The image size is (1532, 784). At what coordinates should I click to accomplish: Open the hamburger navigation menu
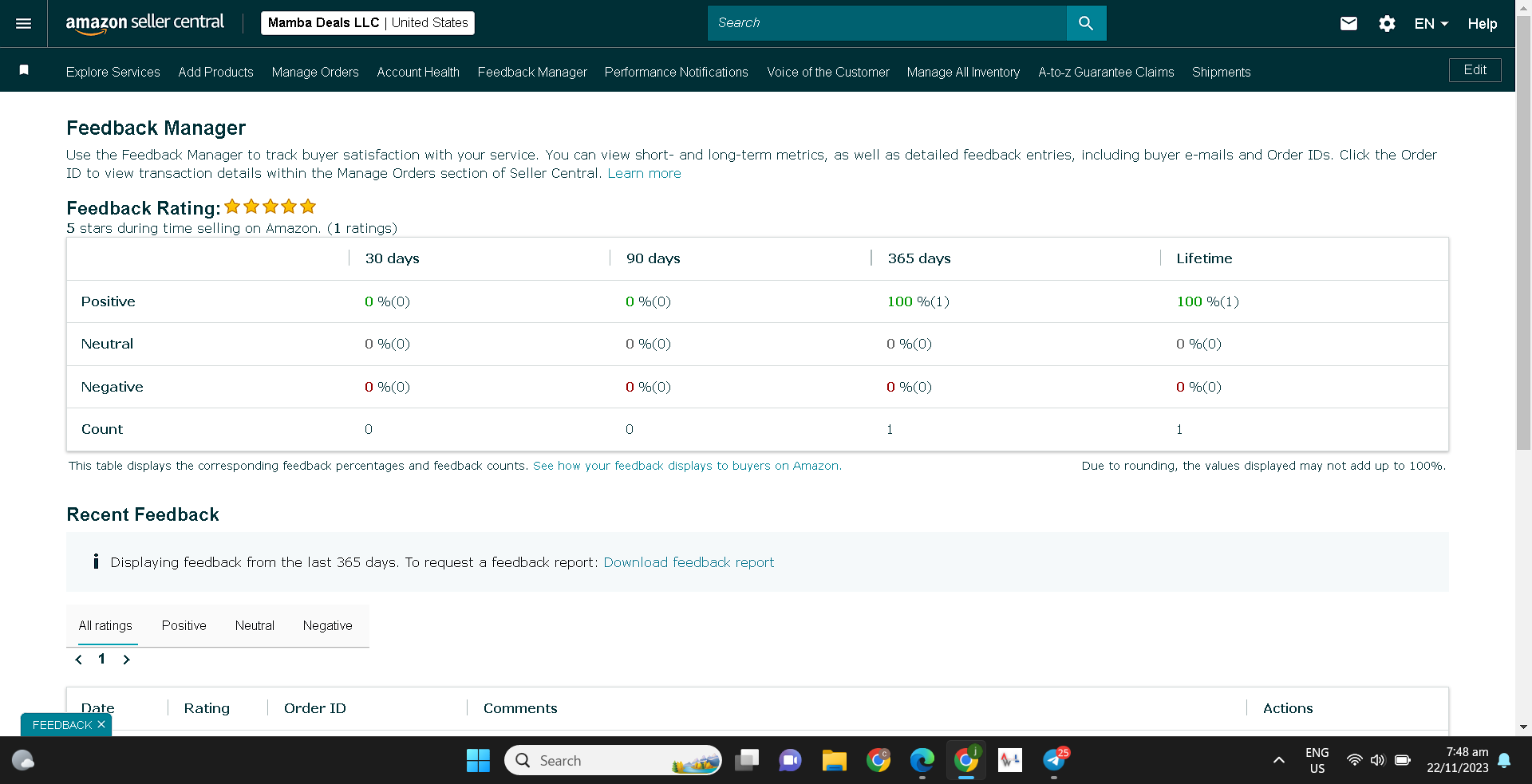(24, 24)
